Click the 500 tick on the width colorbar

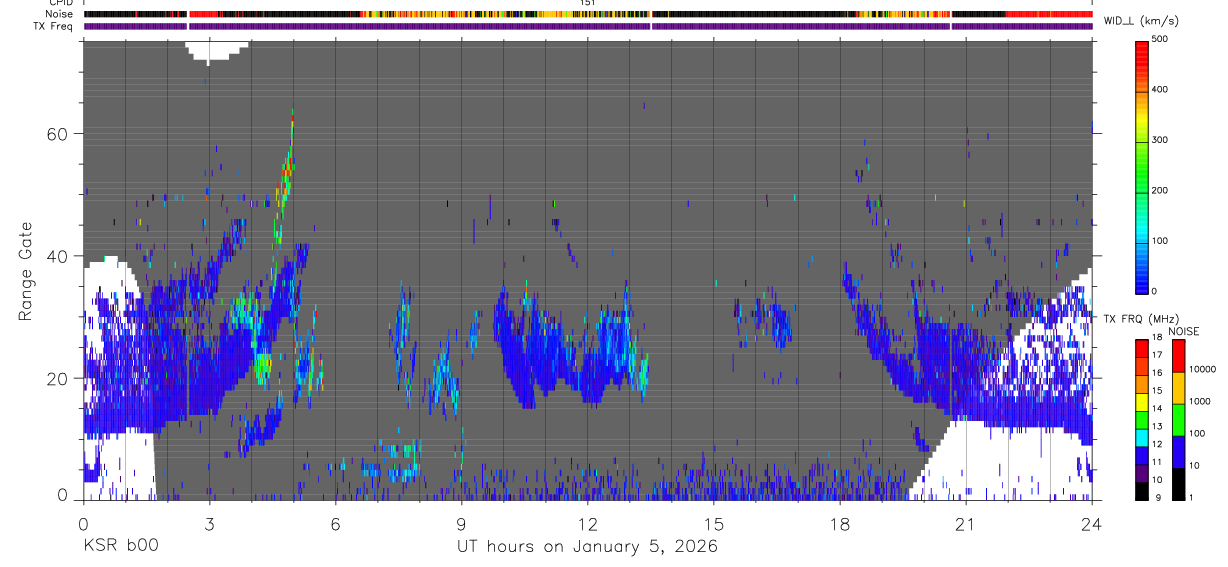tap(1160, 39)
